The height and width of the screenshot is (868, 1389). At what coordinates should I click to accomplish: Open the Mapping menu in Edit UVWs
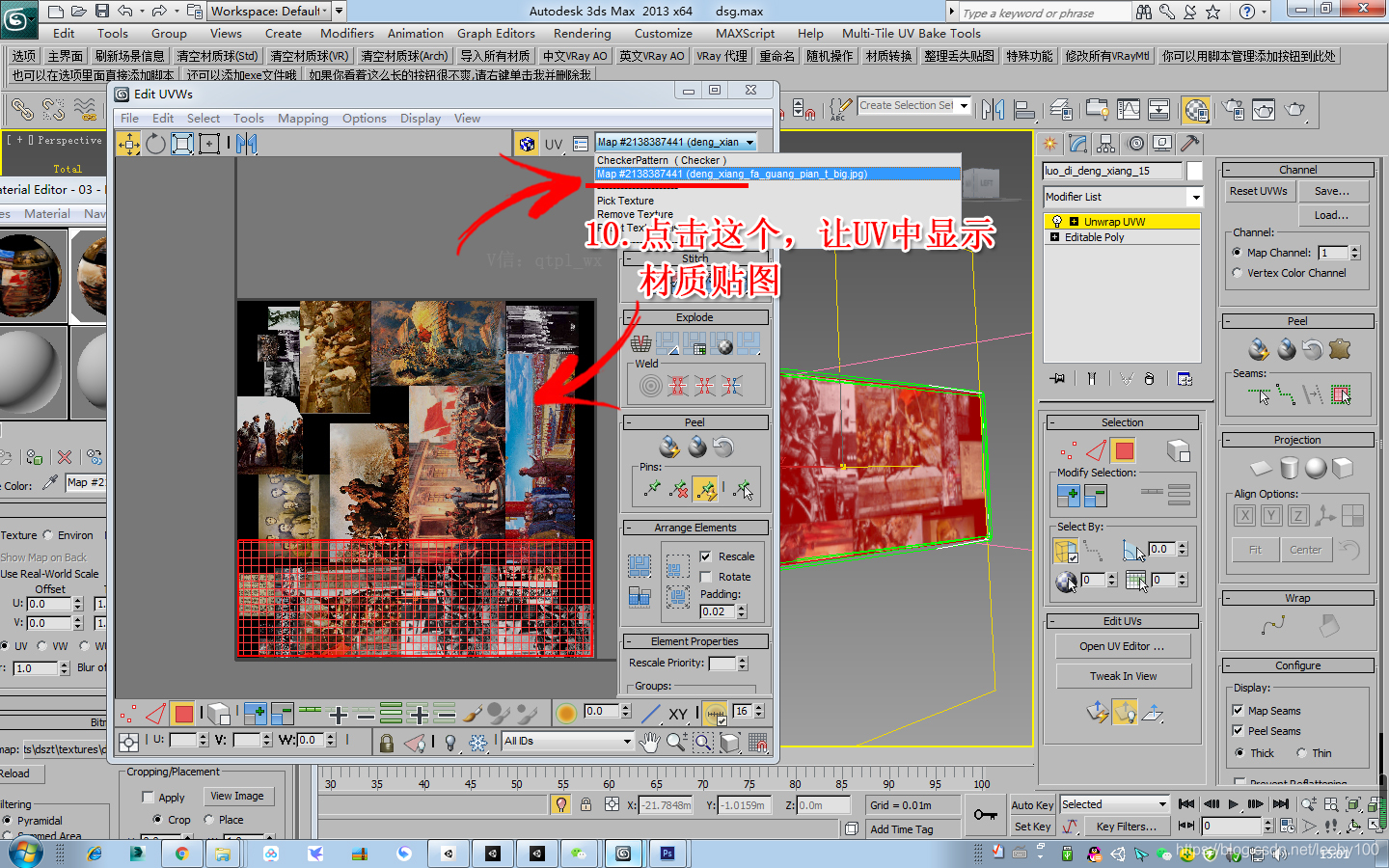click(x=303, y=119)
